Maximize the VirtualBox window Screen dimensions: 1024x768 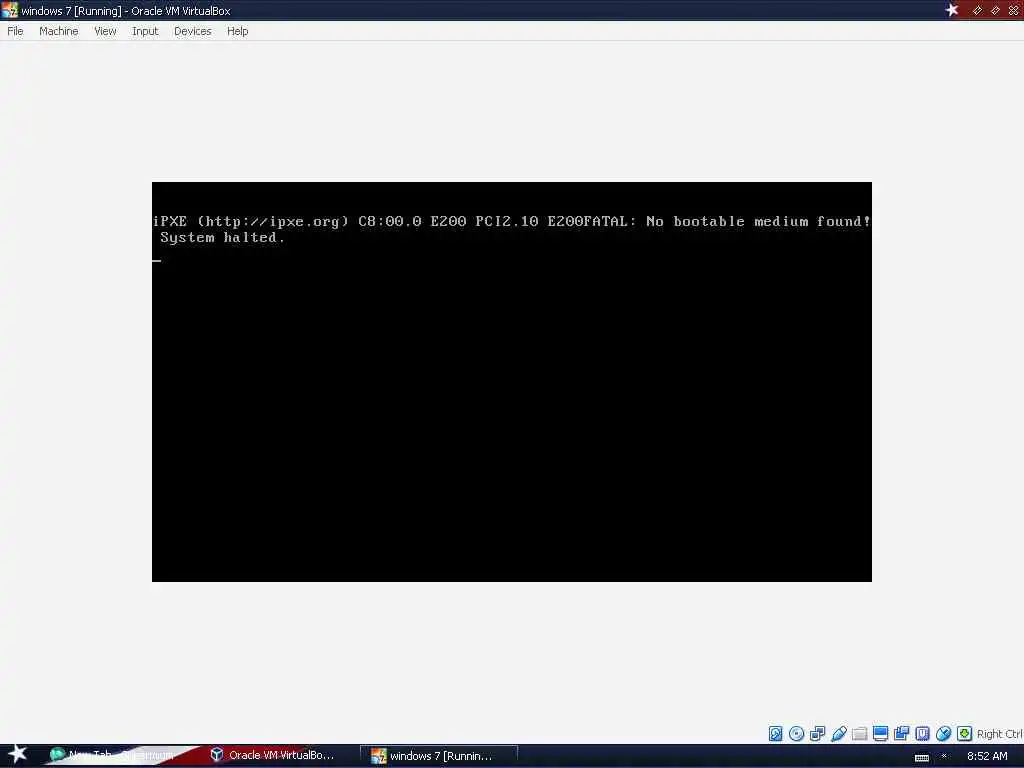[x=995, y=10]
